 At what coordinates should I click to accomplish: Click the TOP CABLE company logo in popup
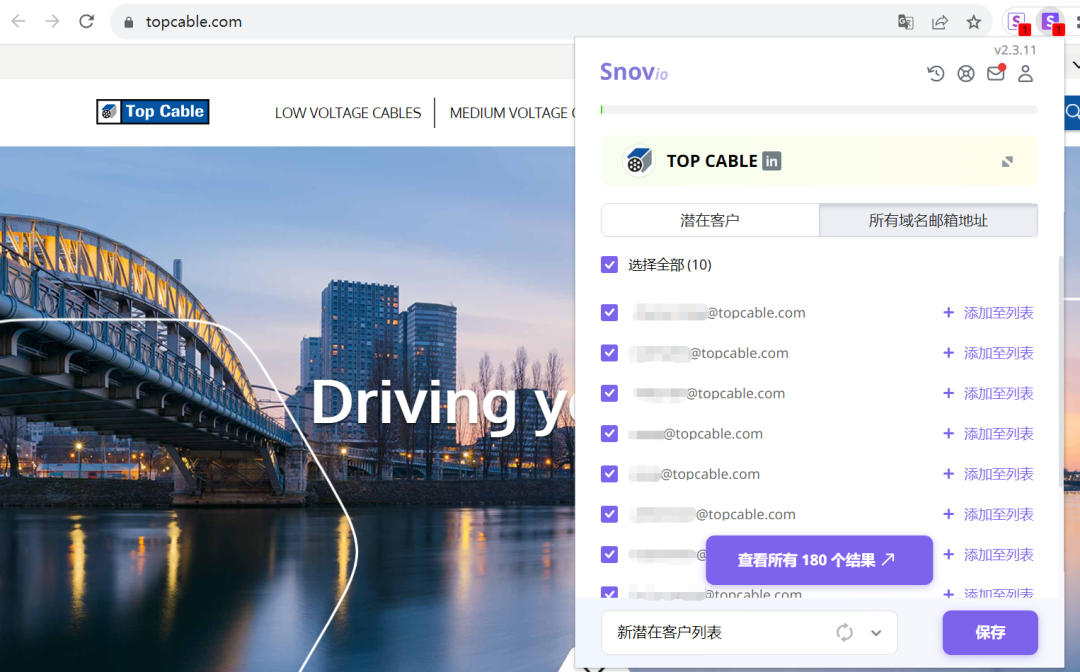pos(638,161)
